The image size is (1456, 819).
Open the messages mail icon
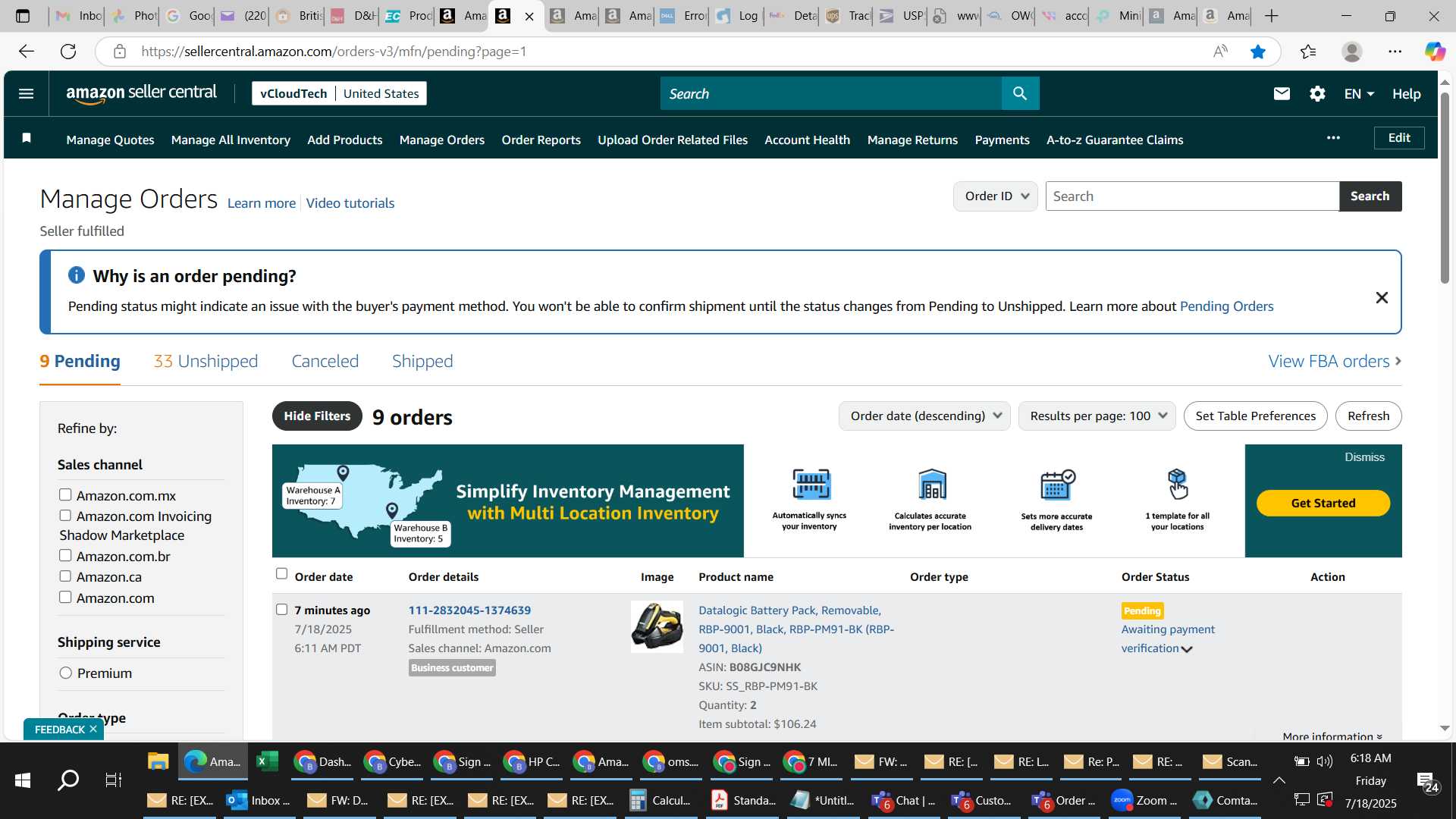pos(1282,93)
